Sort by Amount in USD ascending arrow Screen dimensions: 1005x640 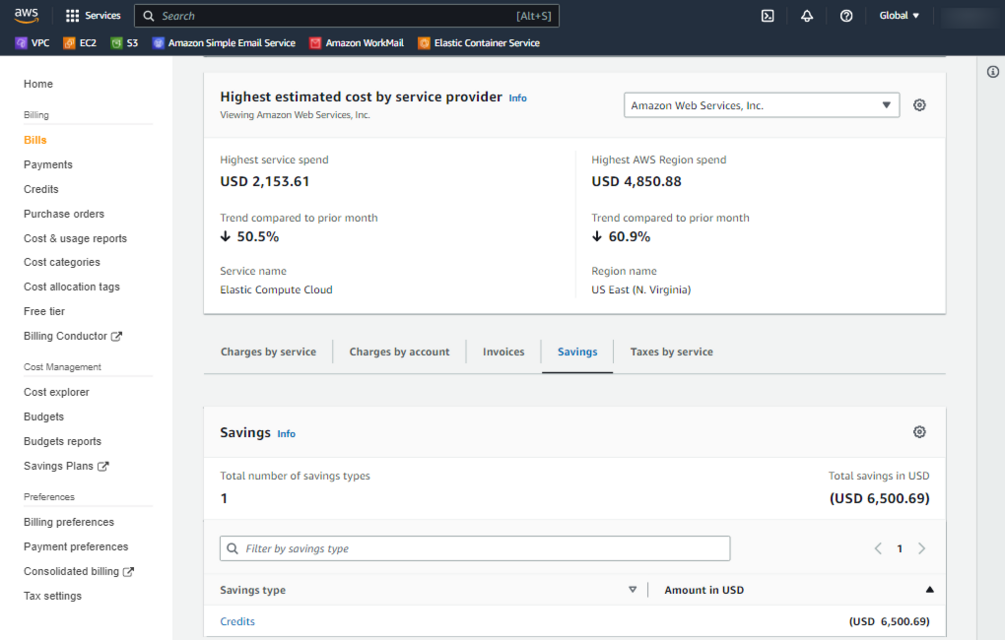point(929,590)
